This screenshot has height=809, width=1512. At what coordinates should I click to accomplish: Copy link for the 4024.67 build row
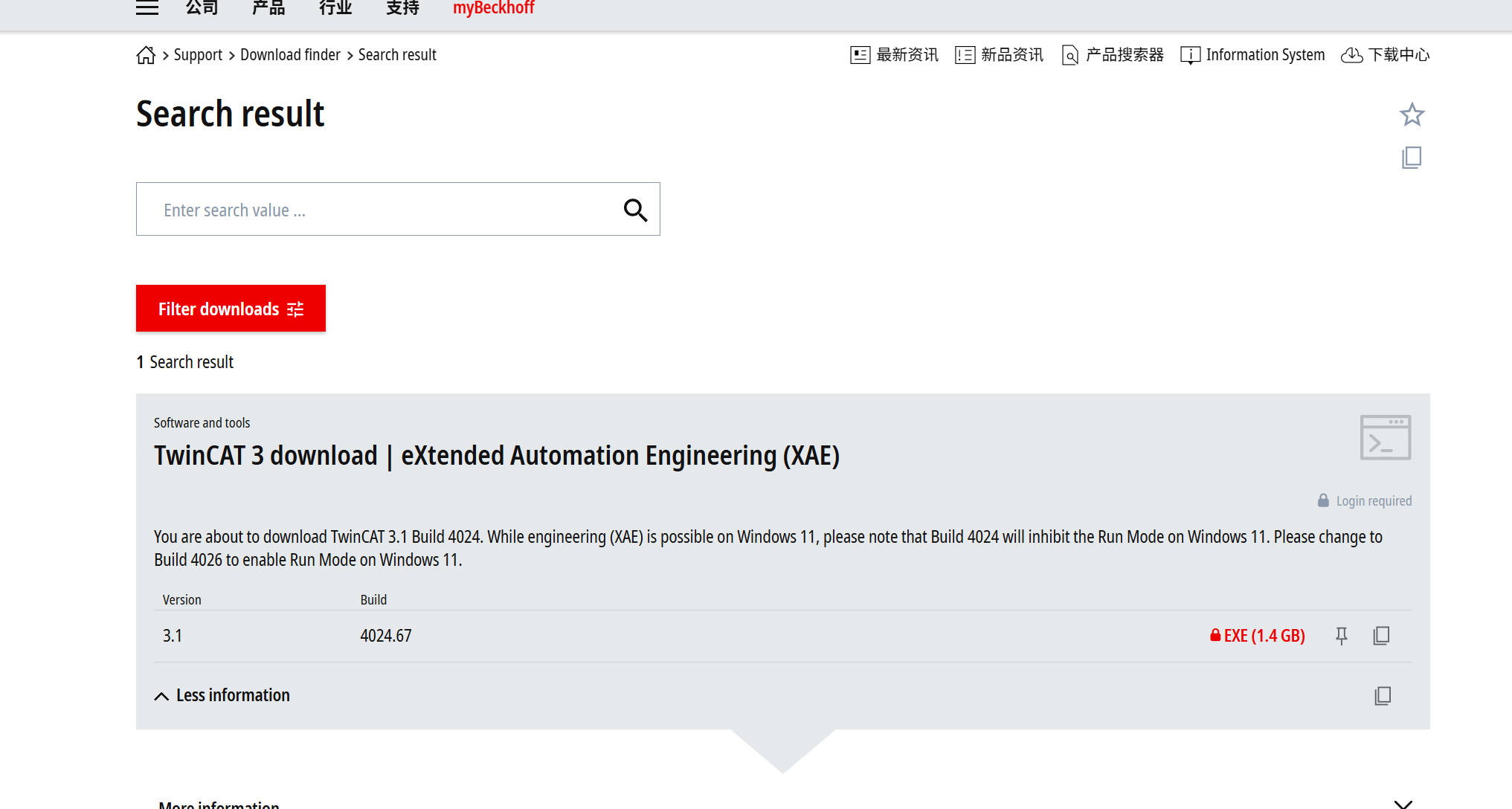tap(1381, 636)
